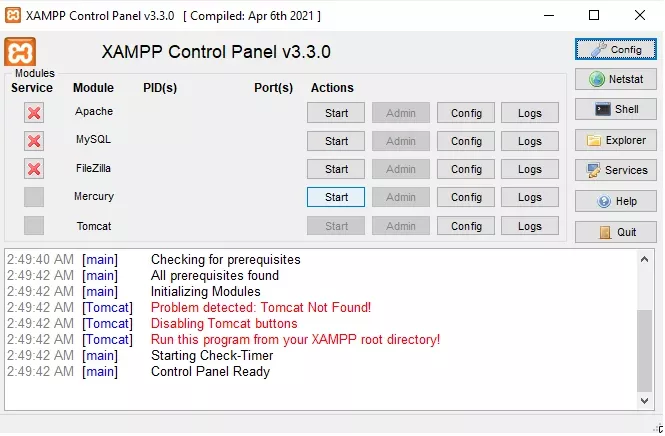
Task: Start the Mercury module
Action: click(x=336, y=197)
